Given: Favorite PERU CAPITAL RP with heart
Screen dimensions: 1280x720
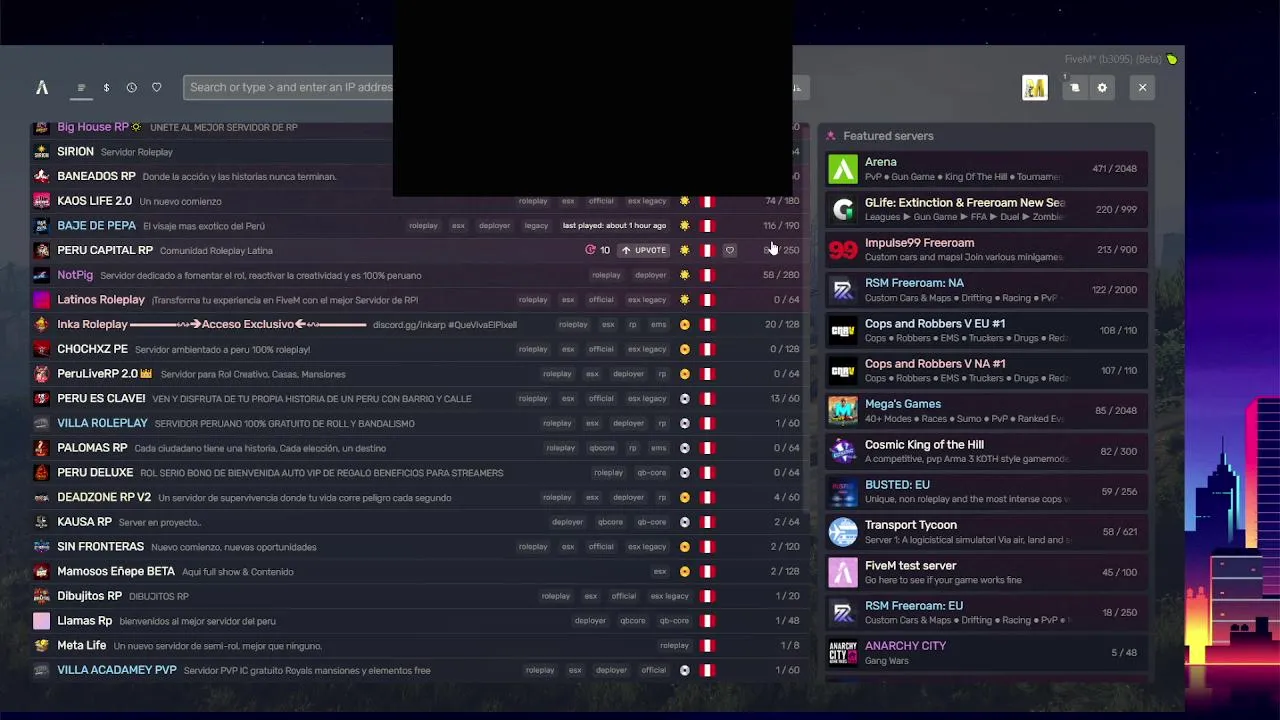Looking at the screenshot, I should coord(729,250).
